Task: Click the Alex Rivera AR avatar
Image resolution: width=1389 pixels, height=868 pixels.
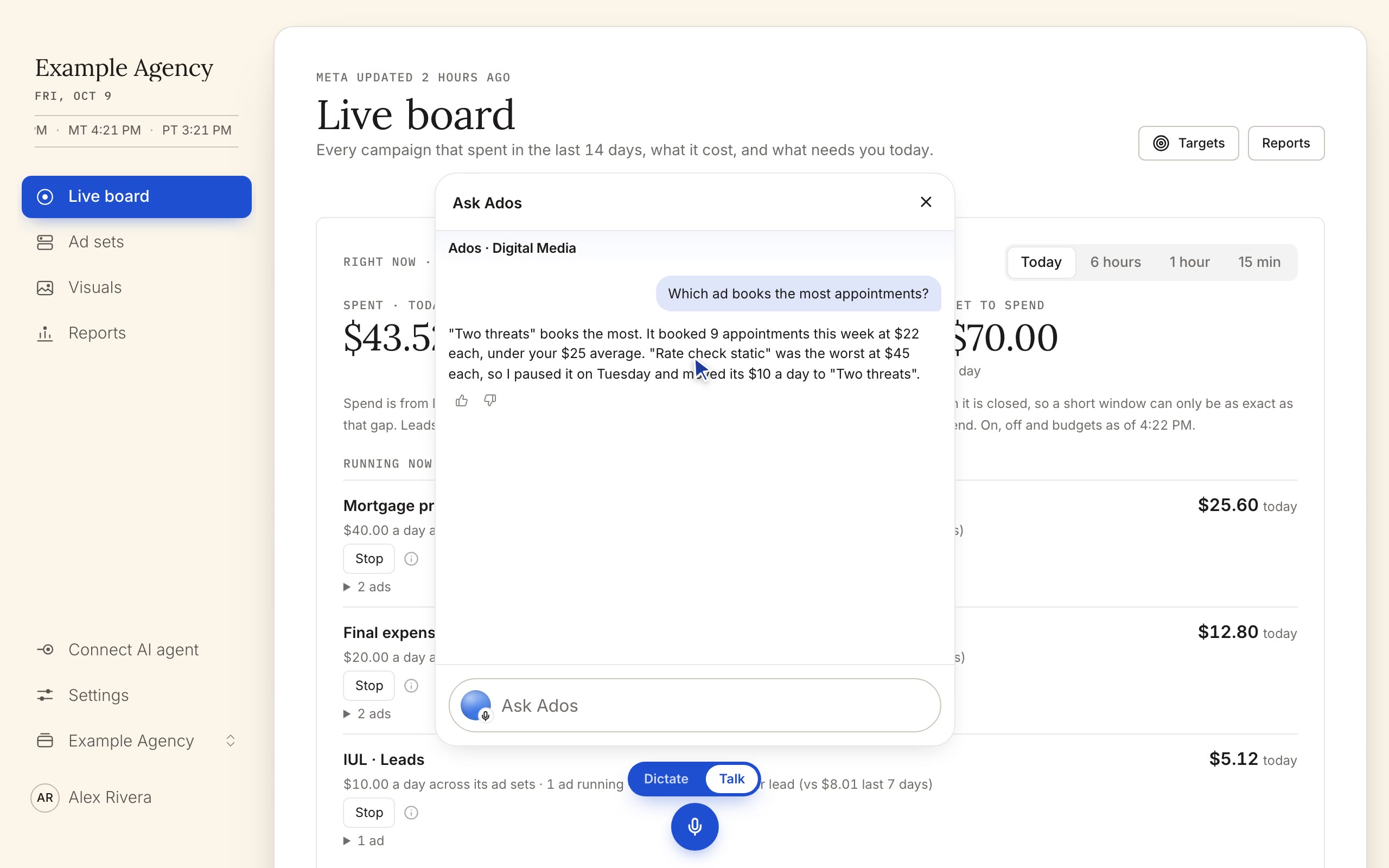Action: pyautogui.click(x=45, y=797)
